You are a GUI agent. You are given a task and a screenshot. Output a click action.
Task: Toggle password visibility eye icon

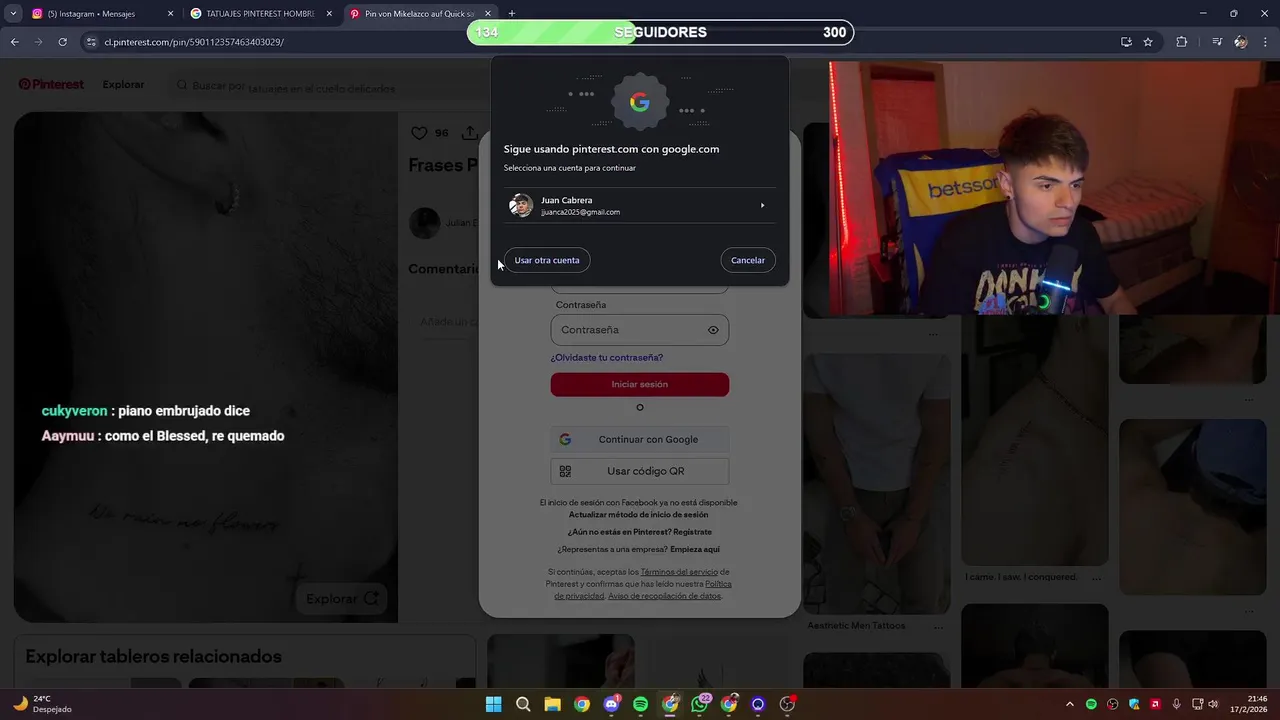pos(713,330)
